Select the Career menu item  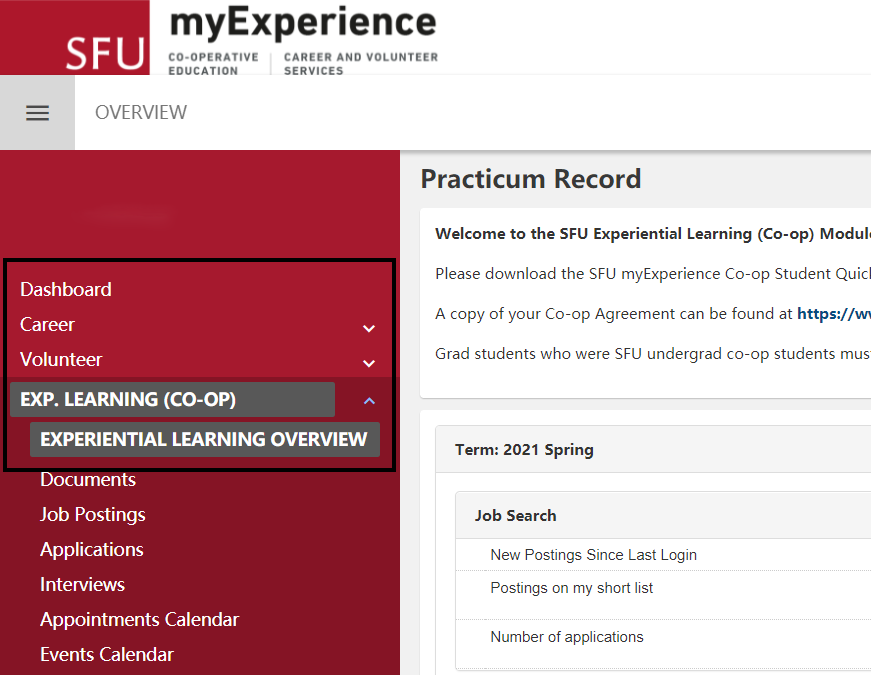tap(47, 324)
